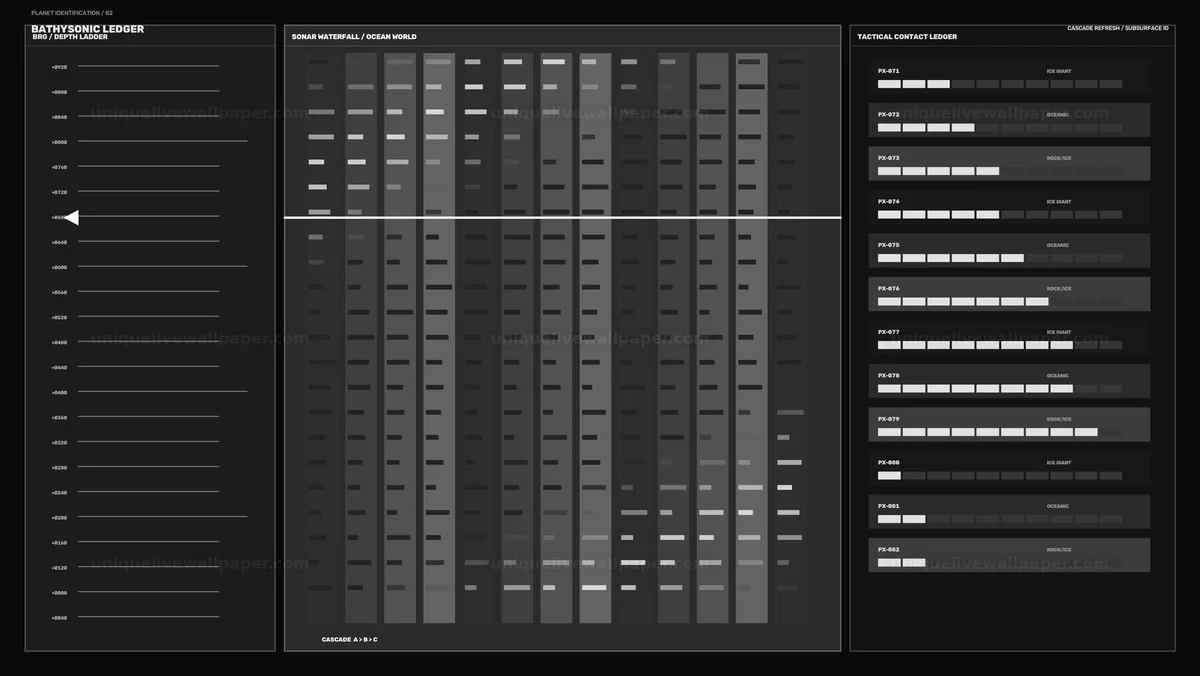The width and height of the screenshot is (1200, 676).
Task: Click the +0800 depth ladder mark
Action: click(59, 142)
